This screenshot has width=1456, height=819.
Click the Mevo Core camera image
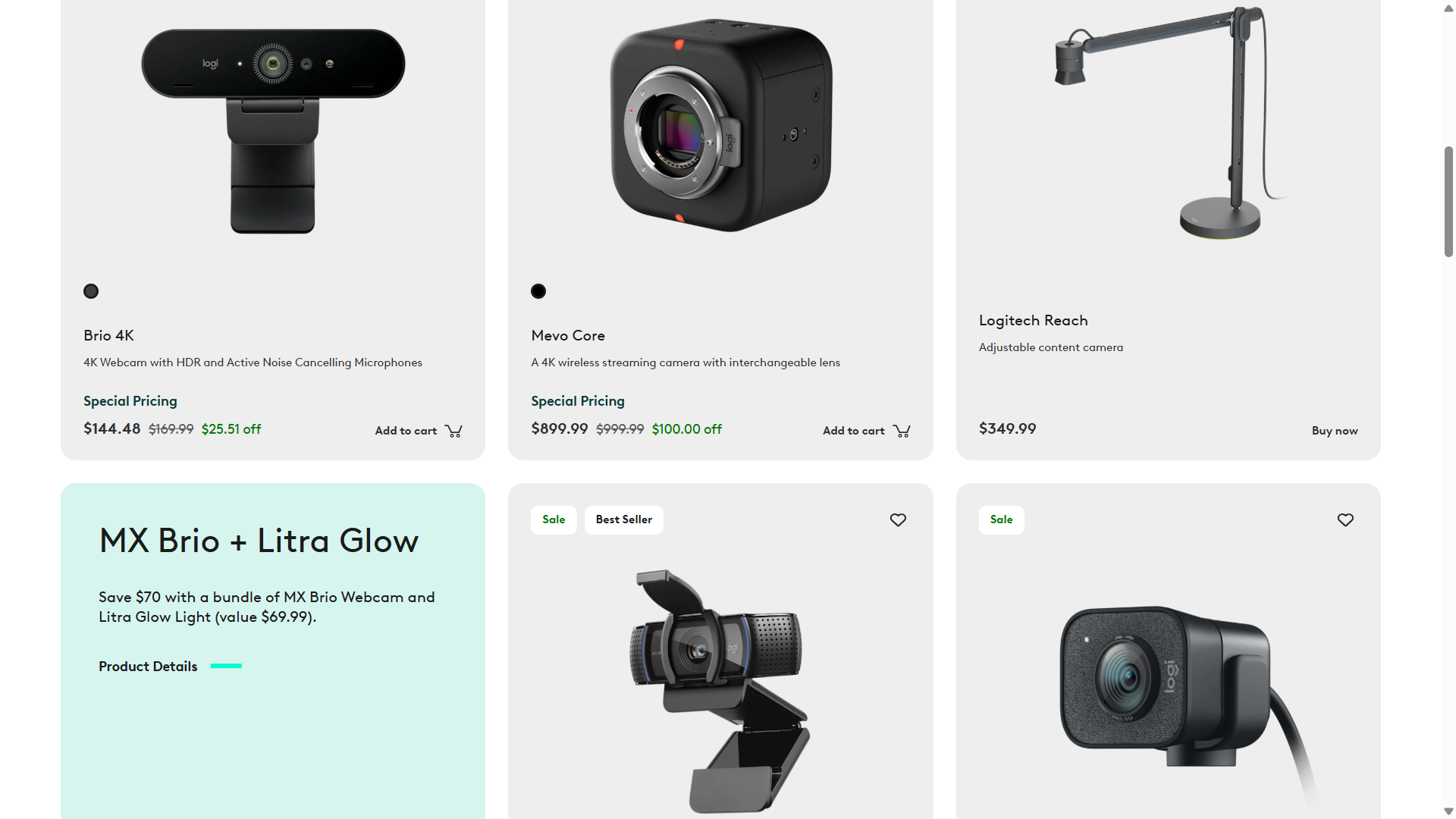[720, 125]
